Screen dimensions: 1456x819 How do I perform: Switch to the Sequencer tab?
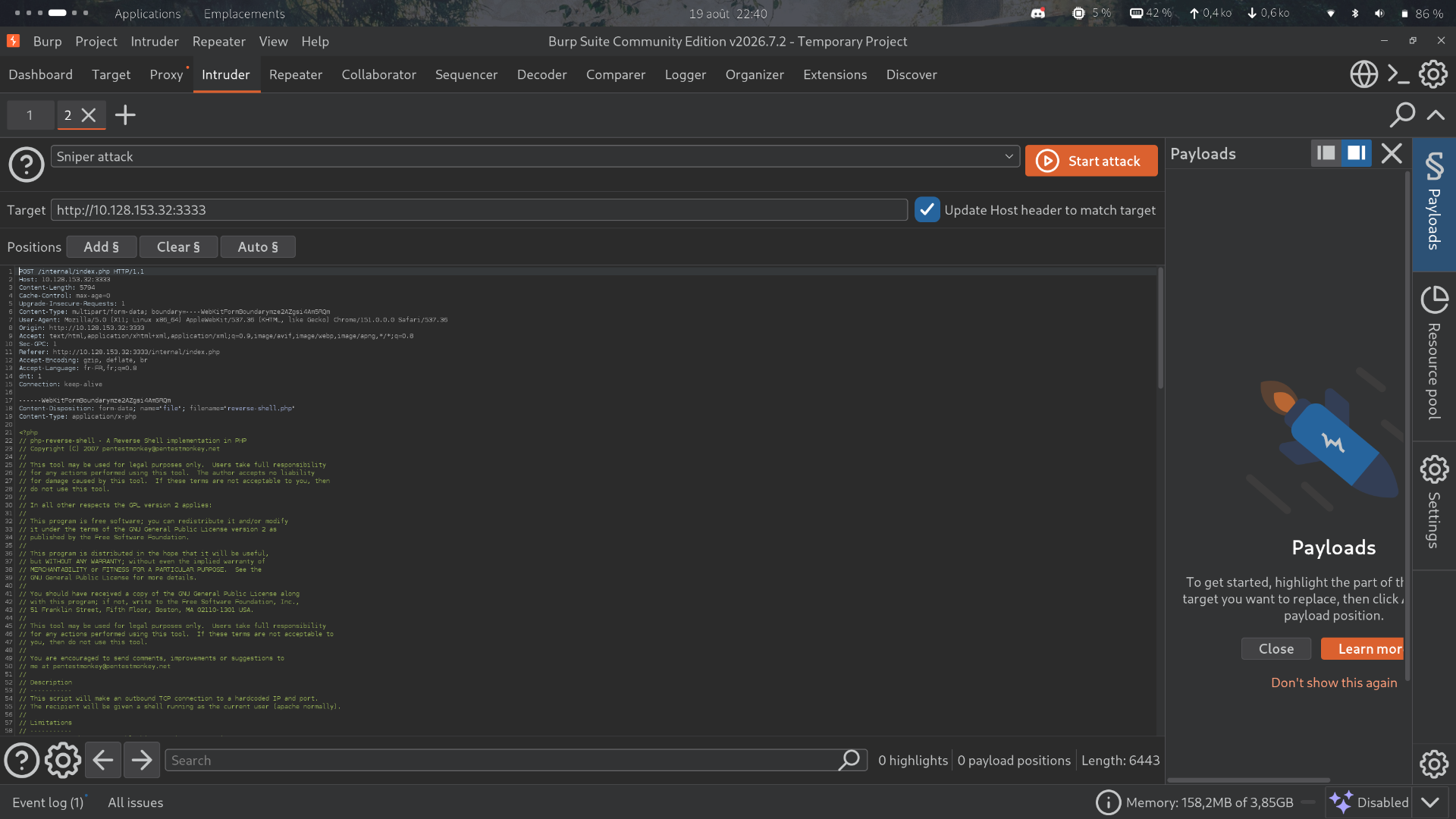466,74
